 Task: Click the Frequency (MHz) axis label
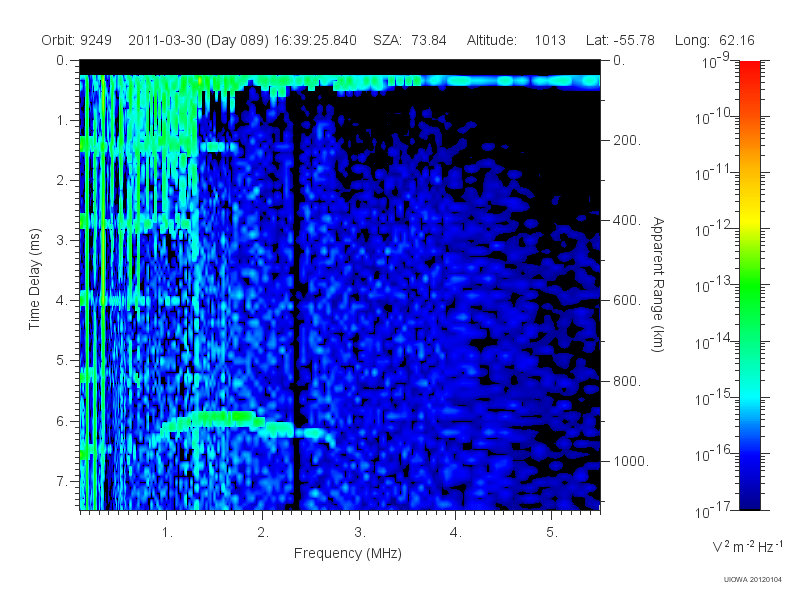point(347,553)
